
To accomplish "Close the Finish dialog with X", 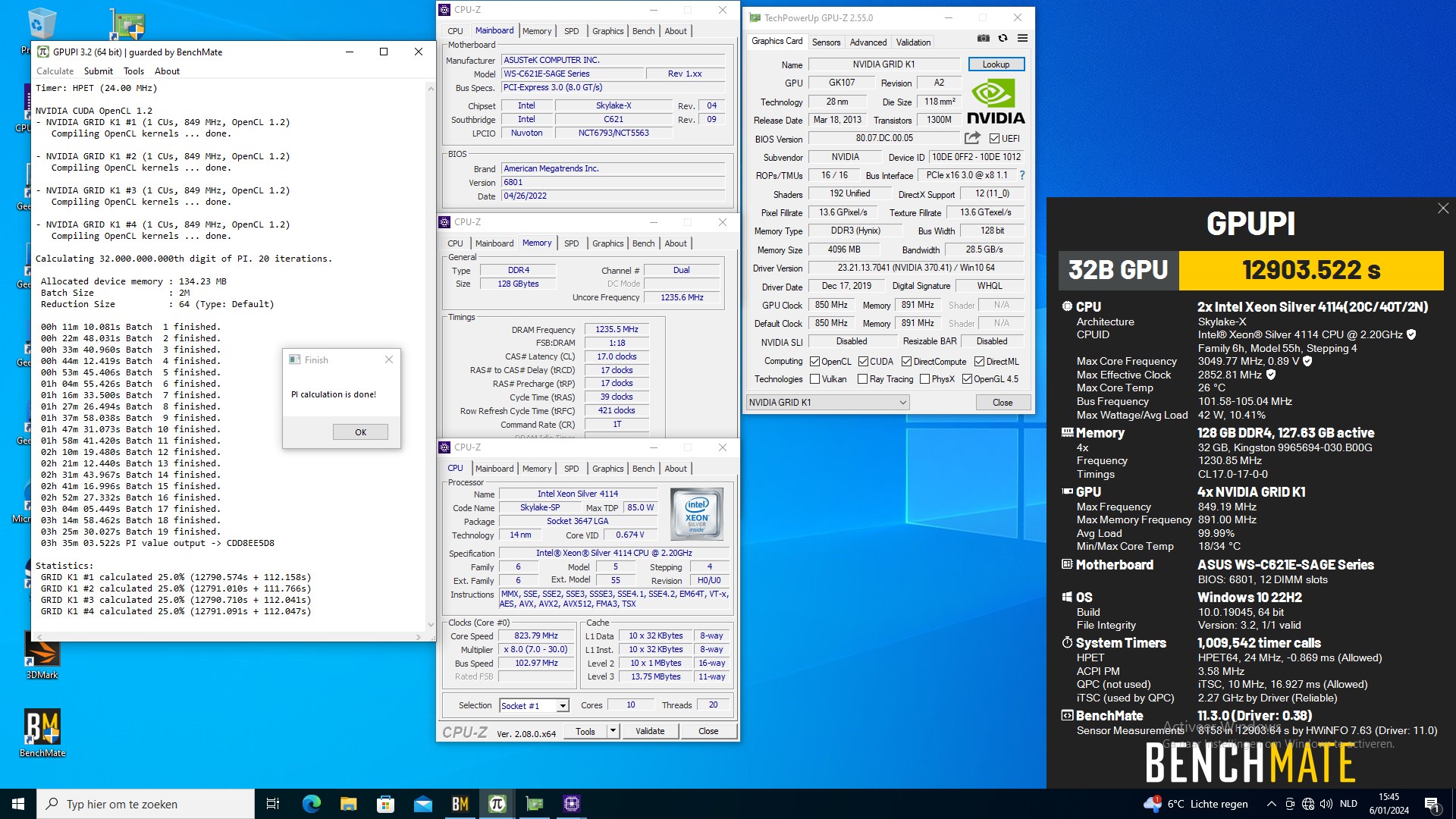I will click(389, 360).
